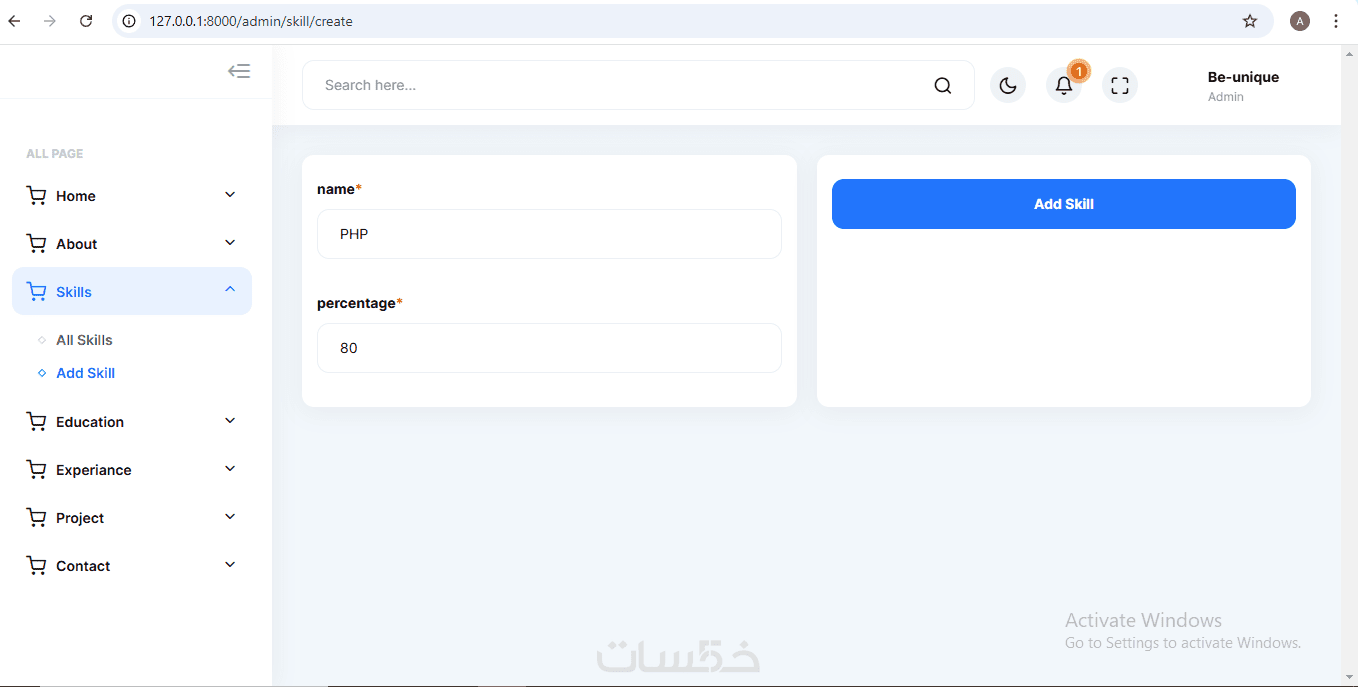Open notifications via the bell icon
This screenshot has height=687, width=1358.
(x=1064, y=85)
